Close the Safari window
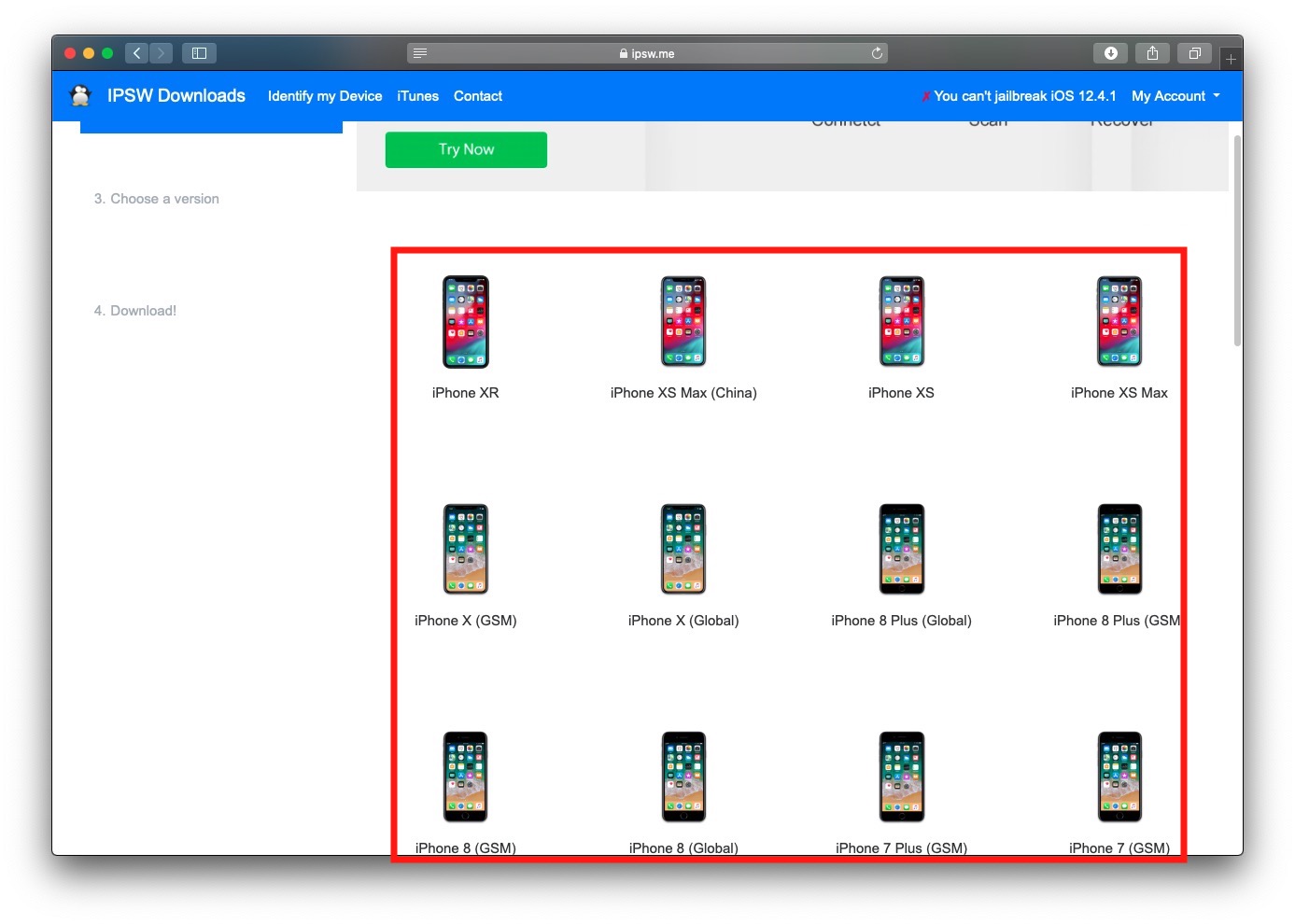The width and height of the screenshot is (1295, 924). coord(70,53)
